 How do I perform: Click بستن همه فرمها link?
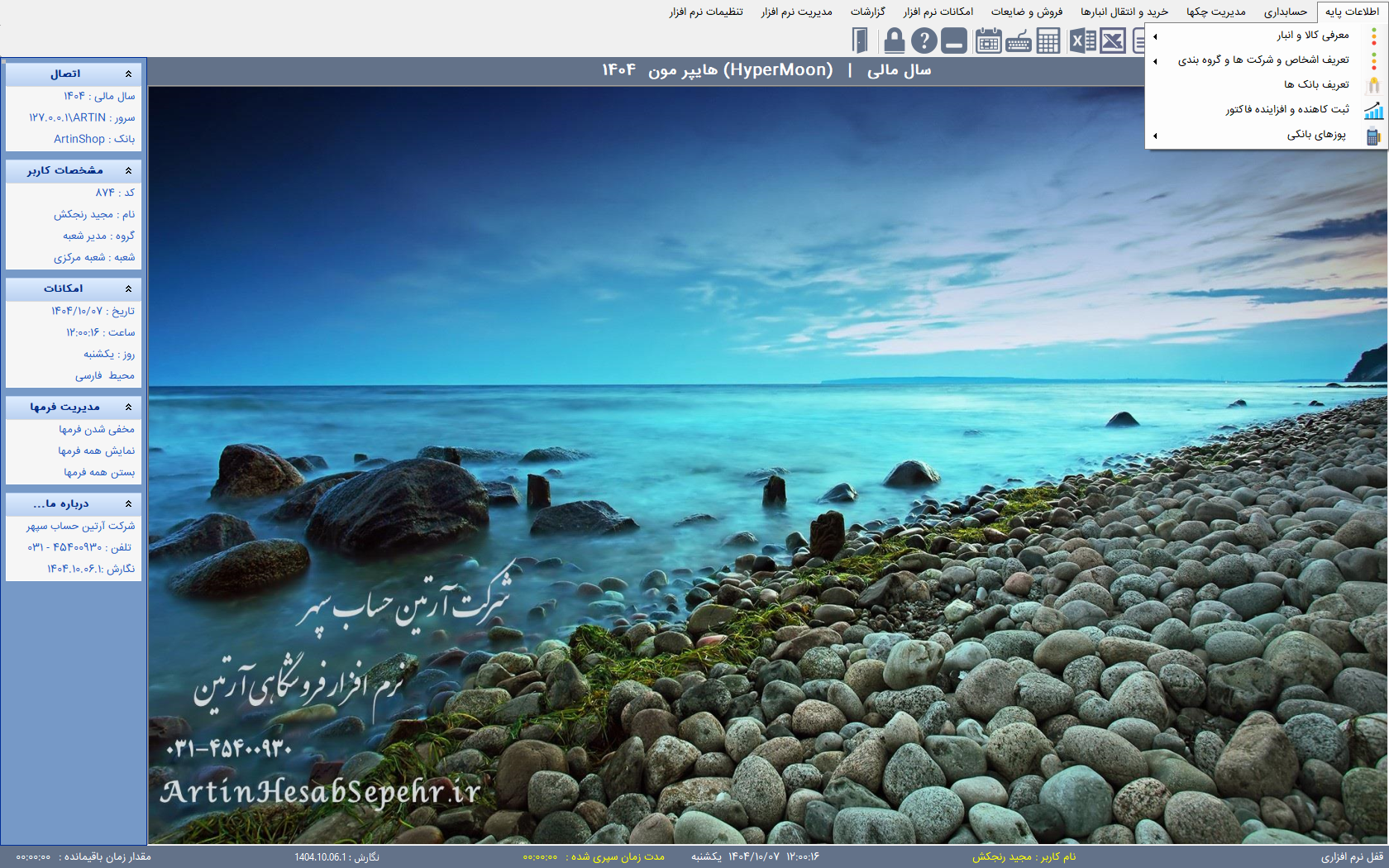(98, 473)
